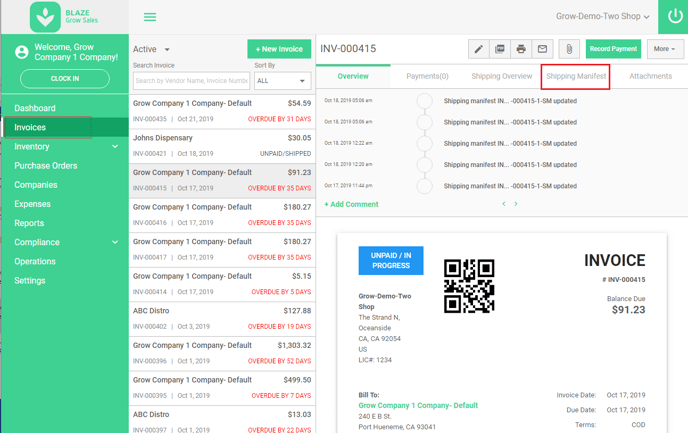The height and width of the screenshot is (433, 688).
Task: Click the pencil edit invoice icon
Action: point(478,49)
